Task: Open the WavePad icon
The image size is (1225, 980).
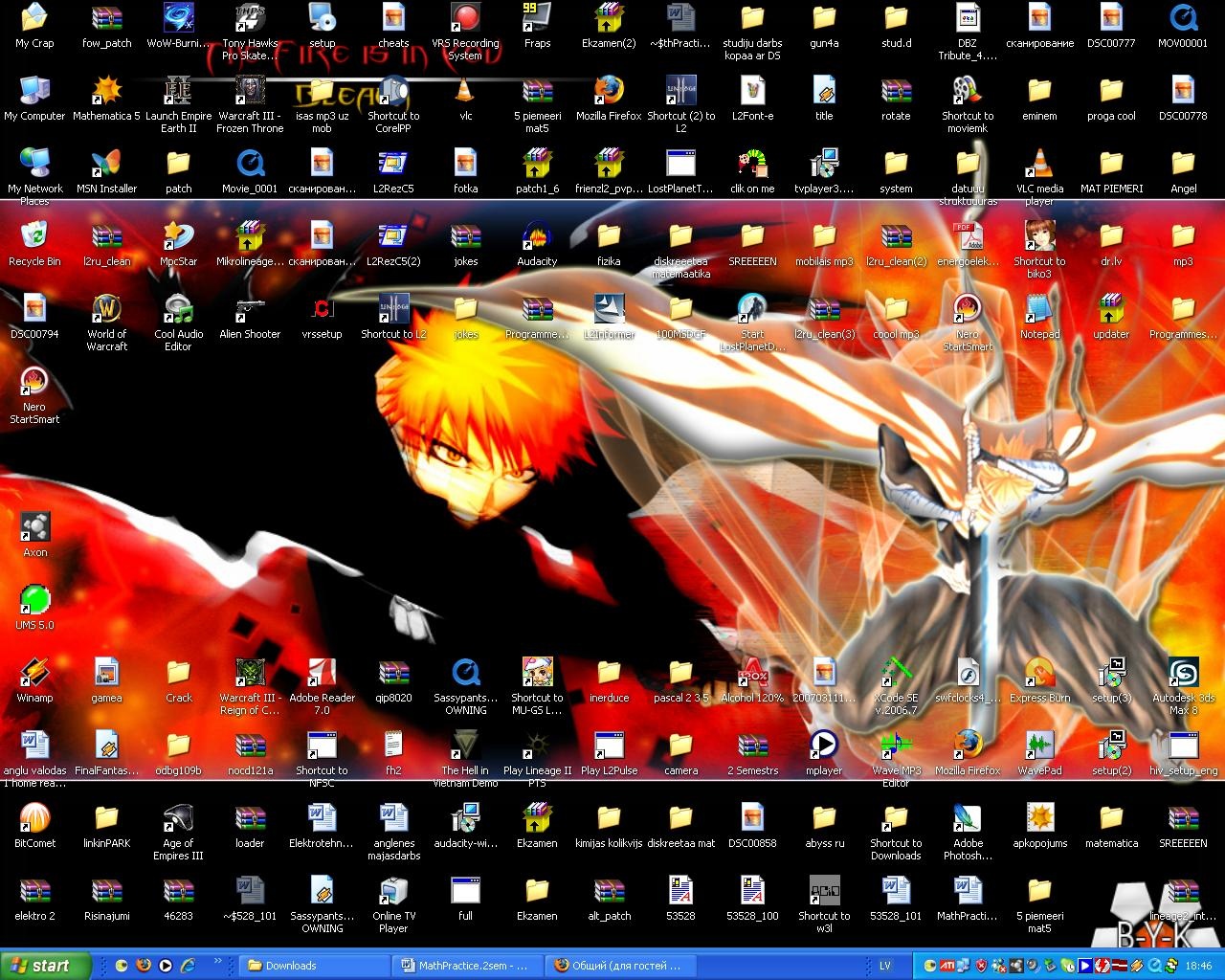Action: point(1039,746)
